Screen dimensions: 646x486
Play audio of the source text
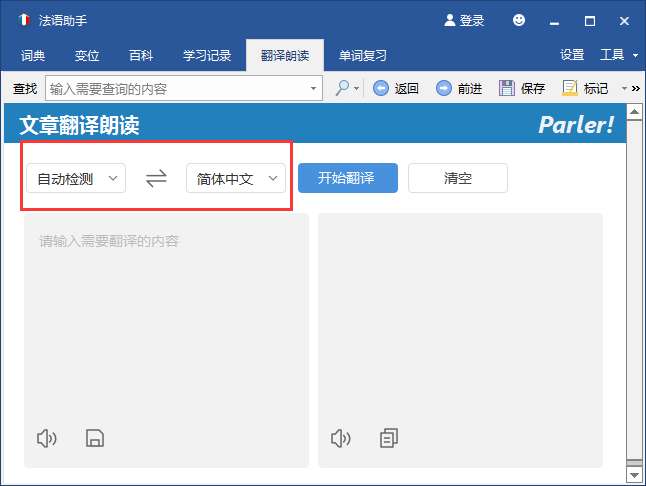tap(47, 438)
